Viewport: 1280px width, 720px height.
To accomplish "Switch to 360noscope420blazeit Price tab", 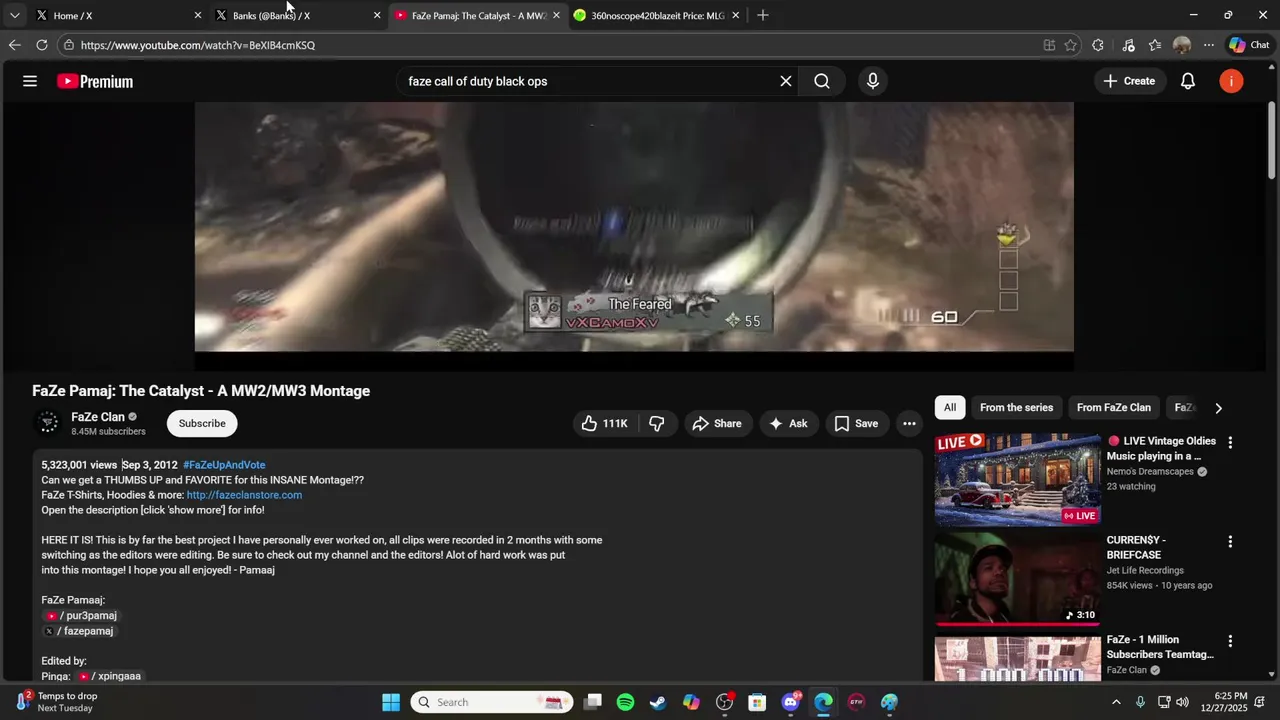I will coord(655,15).
